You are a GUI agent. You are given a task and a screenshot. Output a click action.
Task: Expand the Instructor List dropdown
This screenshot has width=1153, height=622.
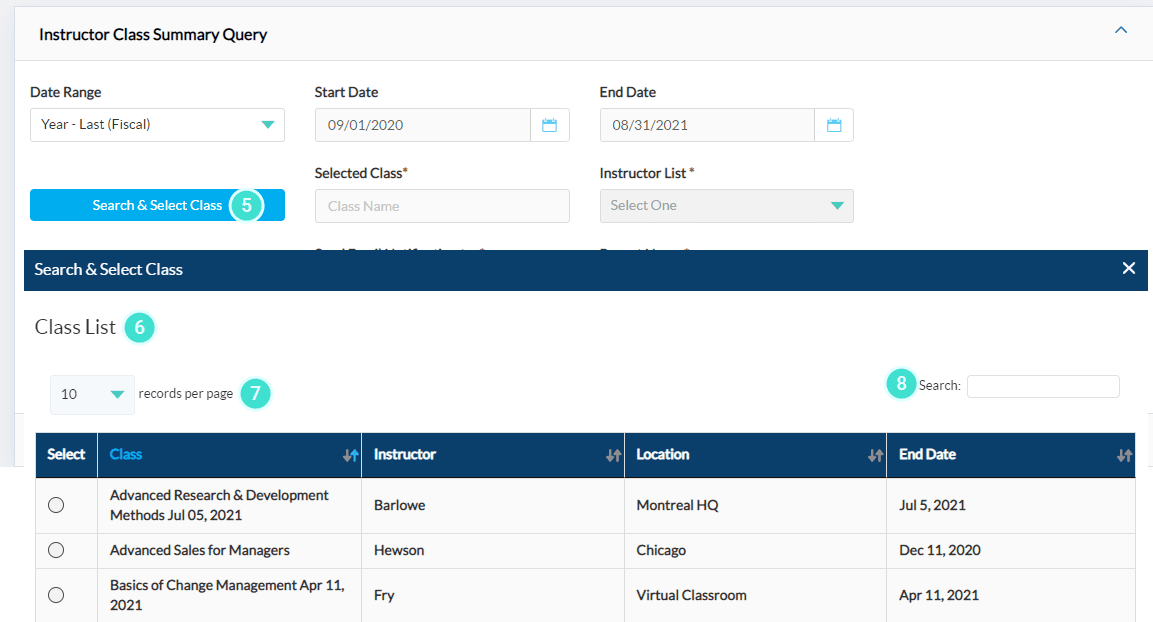coord(726,206)
